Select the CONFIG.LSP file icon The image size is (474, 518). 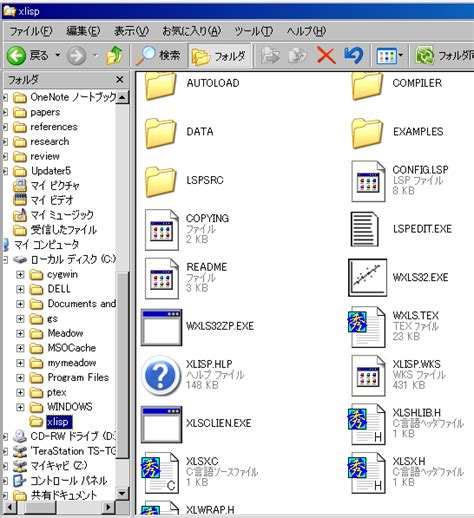pos(368,181)
